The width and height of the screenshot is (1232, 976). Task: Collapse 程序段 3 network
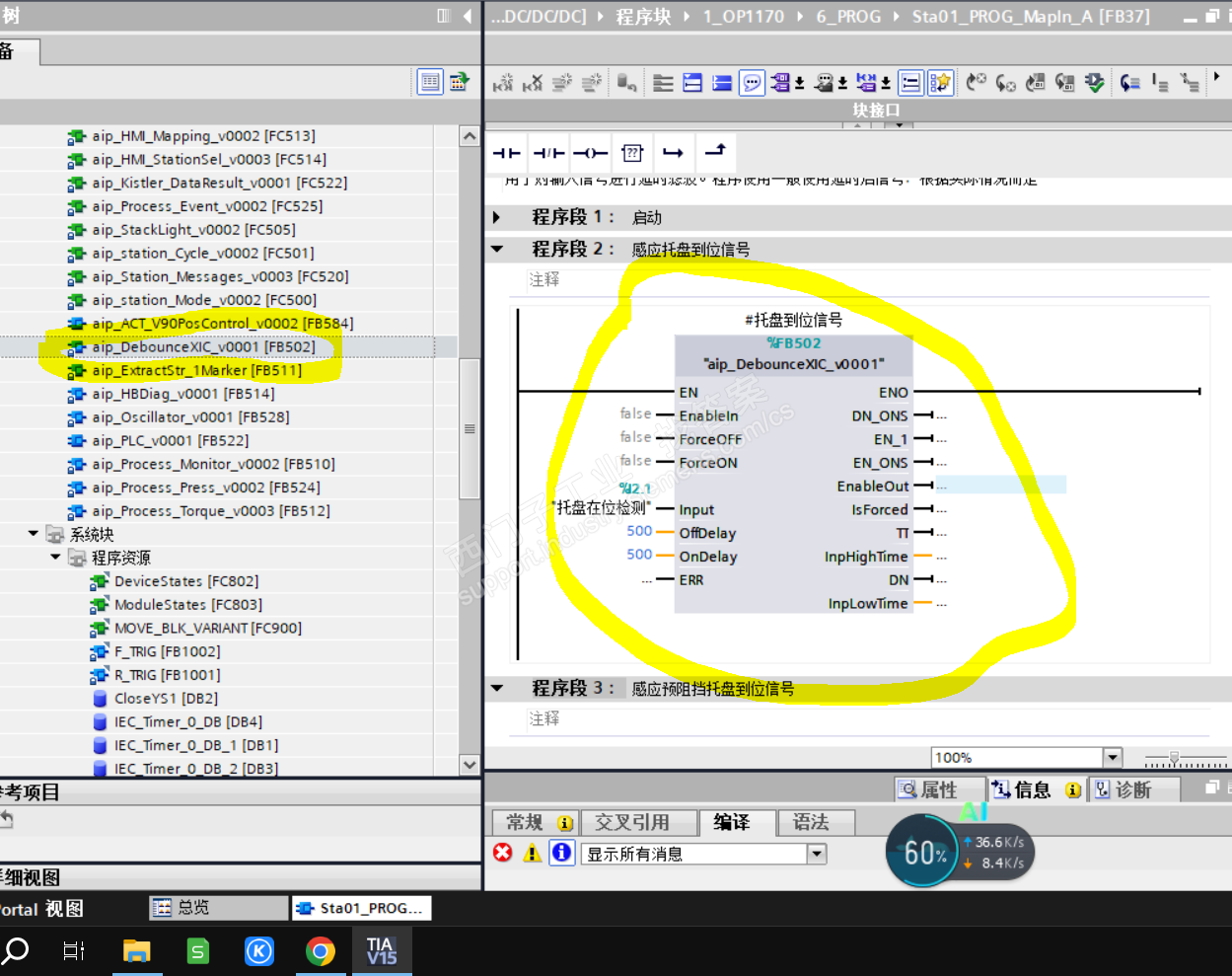coord(497,689)
